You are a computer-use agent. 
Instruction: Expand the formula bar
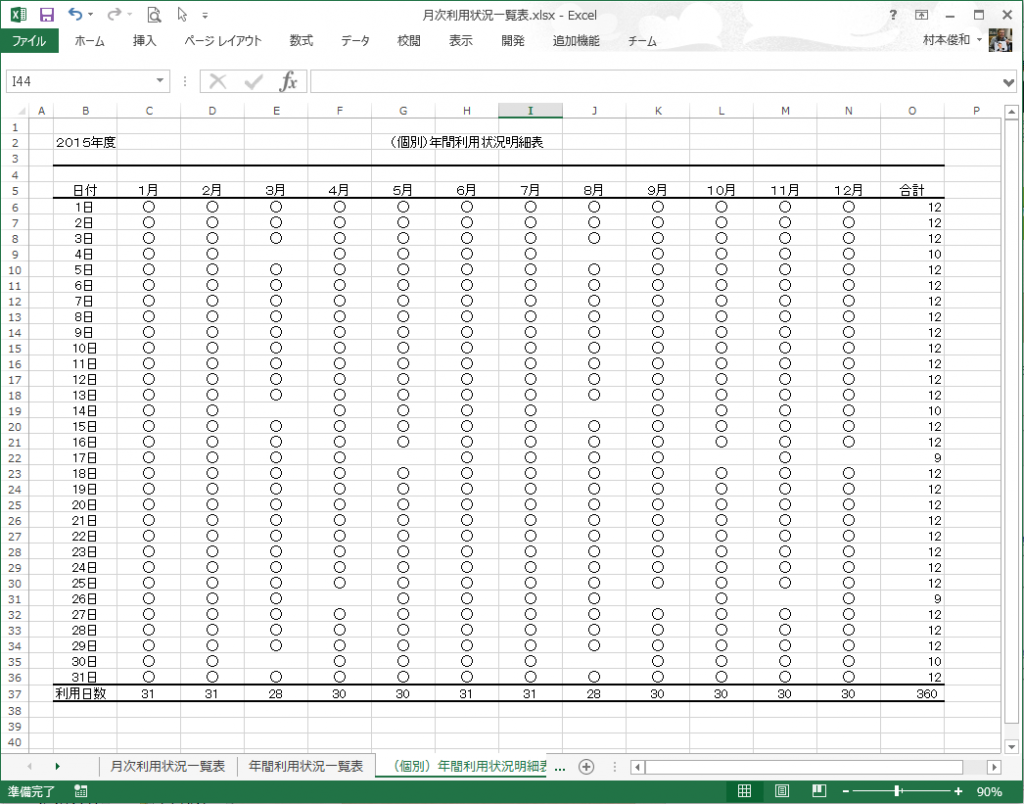[x=1009, y=81]
